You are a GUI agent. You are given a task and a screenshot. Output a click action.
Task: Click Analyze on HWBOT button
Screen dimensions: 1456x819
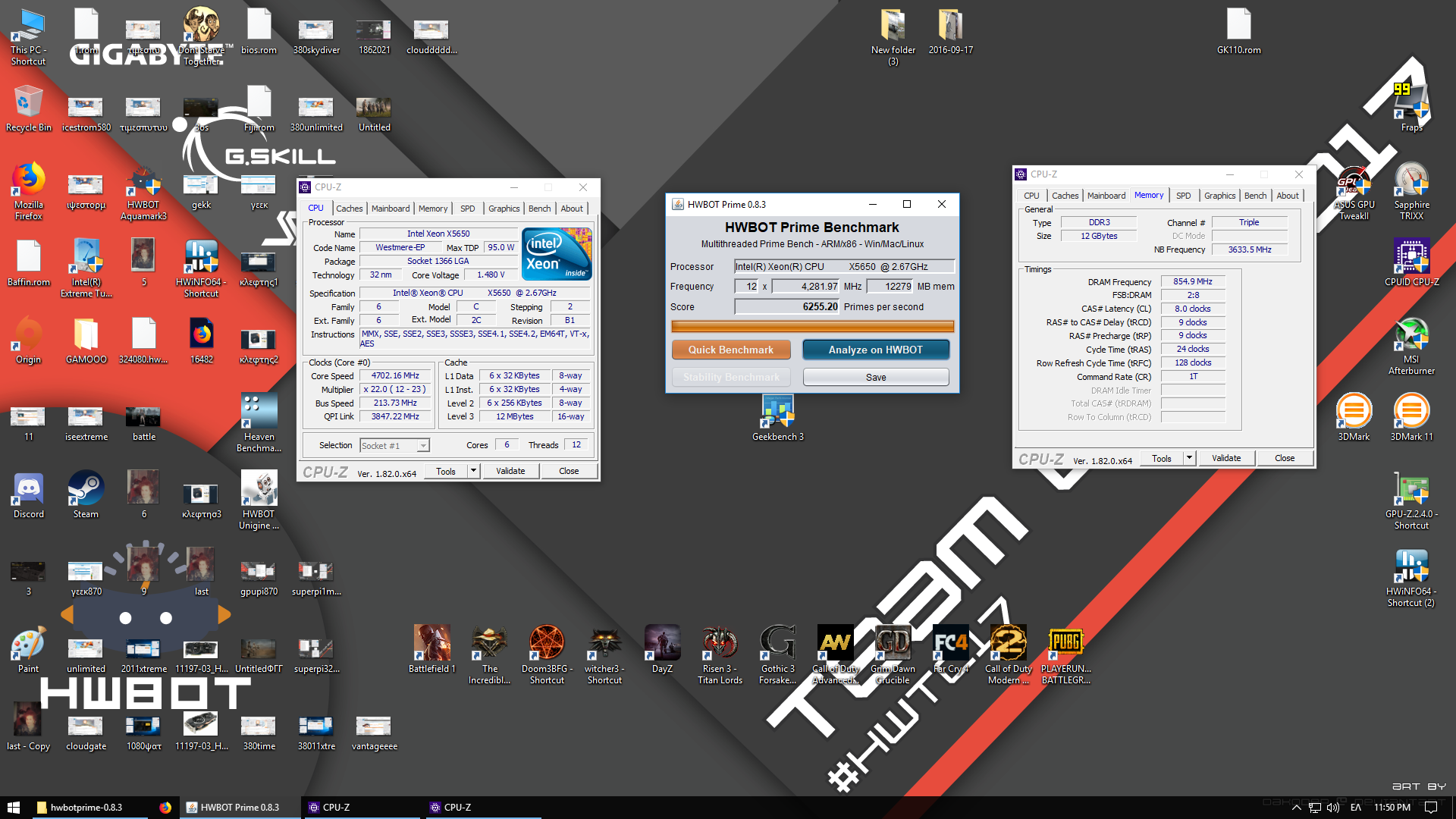(x=875, y=350)
